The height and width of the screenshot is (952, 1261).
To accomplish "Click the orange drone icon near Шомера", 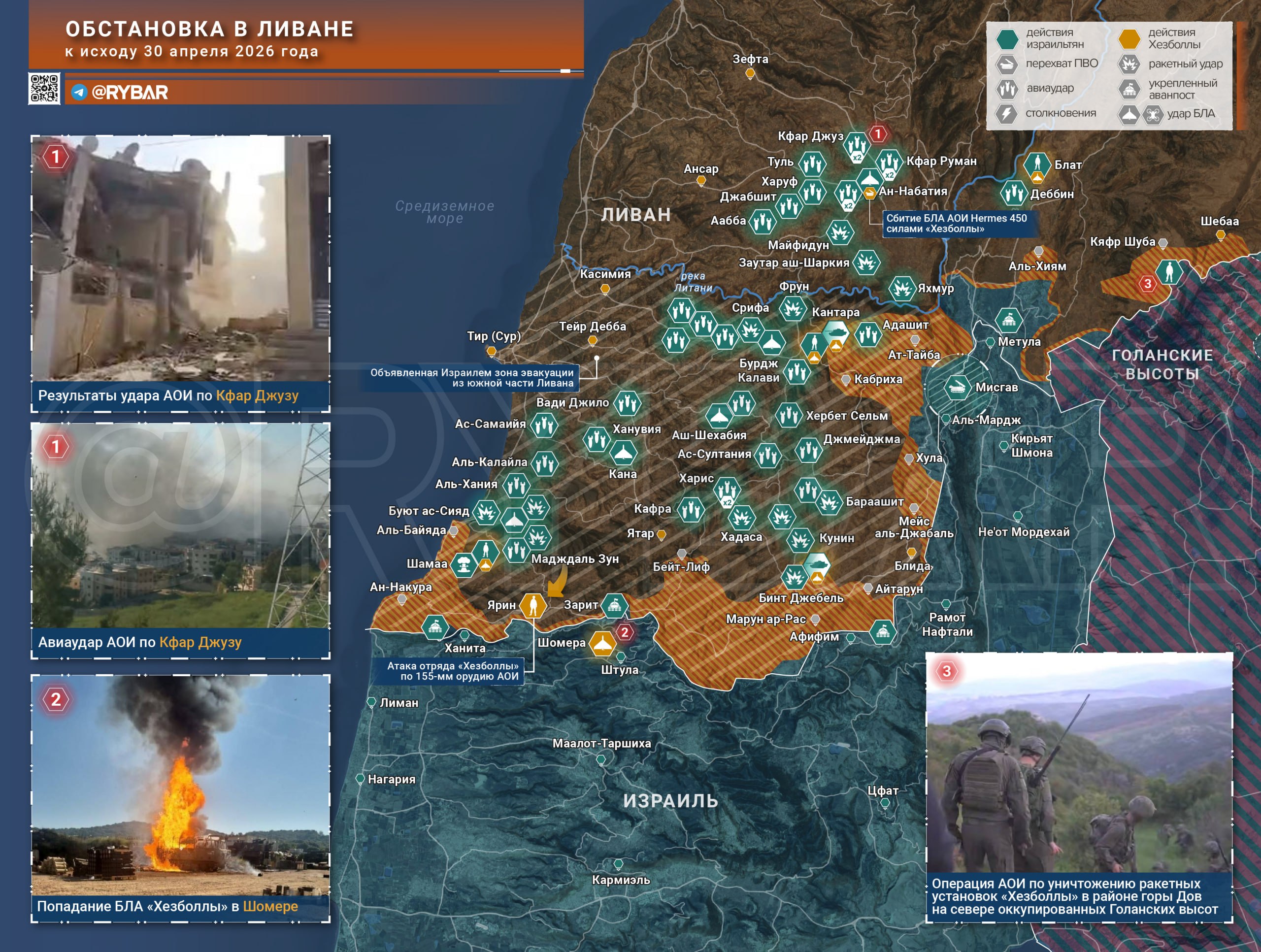I will click(602, 643).
